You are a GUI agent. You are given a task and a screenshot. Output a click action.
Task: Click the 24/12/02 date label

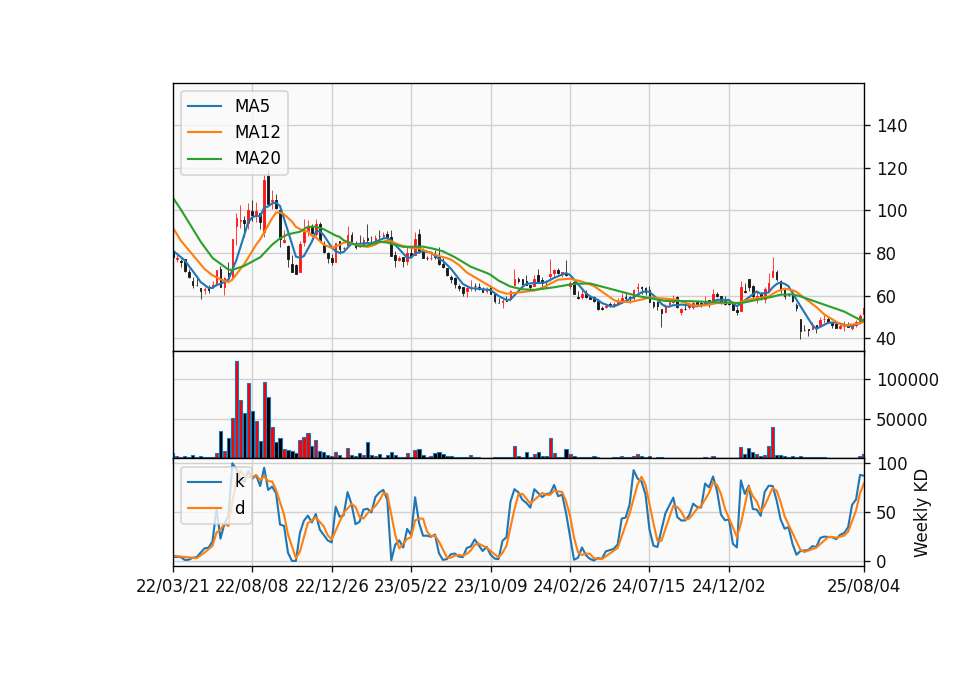(729, 586)
